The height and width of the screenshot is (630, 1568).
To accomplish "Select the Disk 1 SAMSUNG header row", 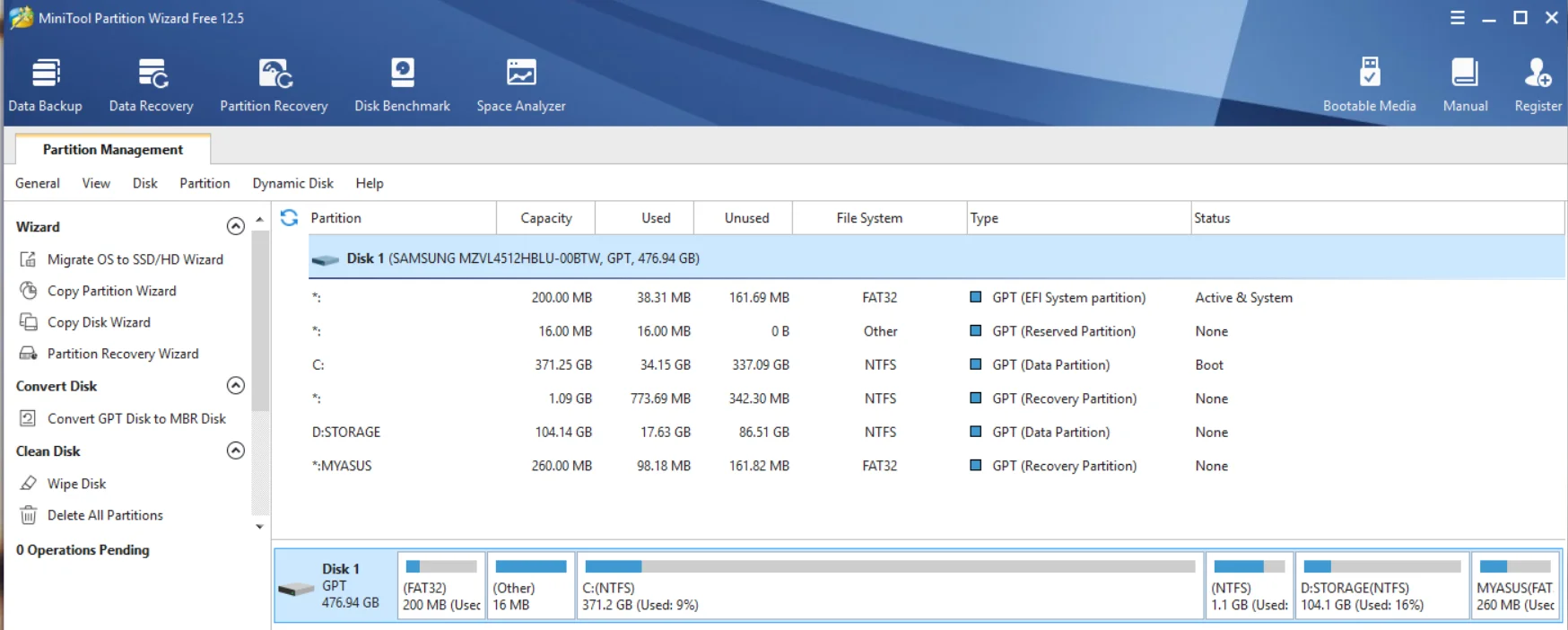I will coord(936,258).
